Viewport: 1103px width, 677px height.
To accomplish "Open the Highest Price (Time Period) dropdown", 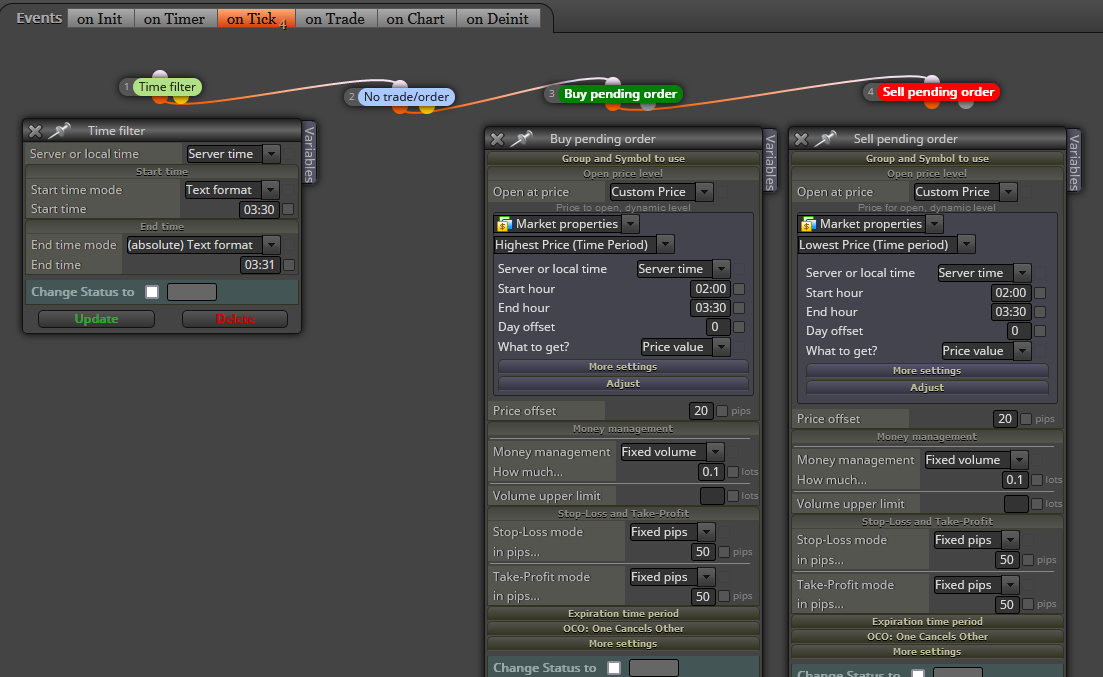I will click(584, 244).
